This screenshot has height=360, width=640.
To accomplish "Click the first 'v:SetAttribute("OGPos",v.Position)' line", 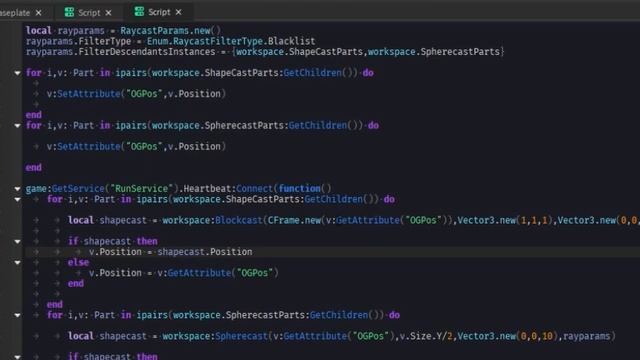I will pyautogui.click(x=136, y=94).
